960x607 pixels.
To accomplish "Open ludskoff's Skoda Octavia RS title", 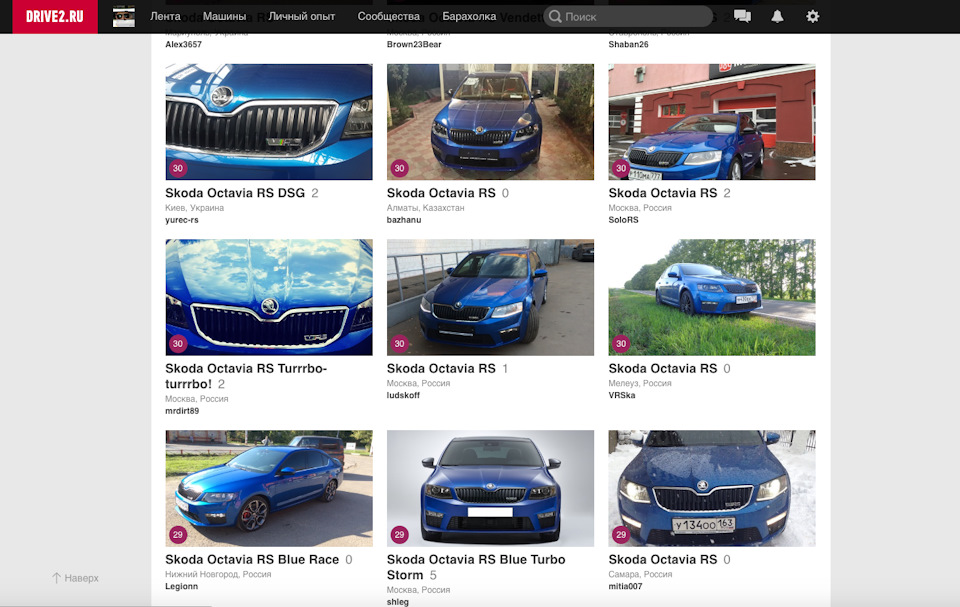I will (441, 369).
